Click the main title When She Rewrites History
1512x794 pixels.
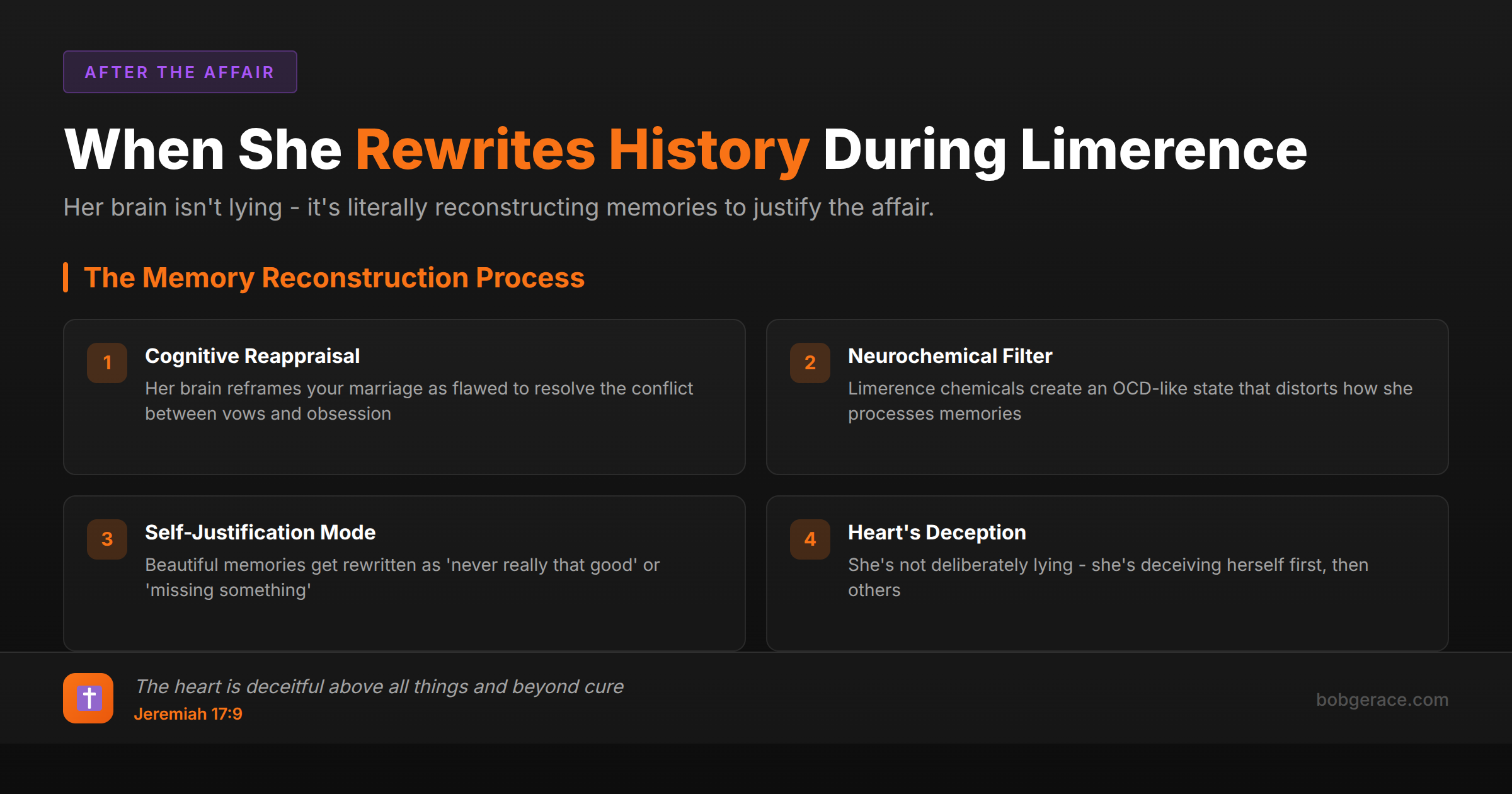(x=685, y=149)
